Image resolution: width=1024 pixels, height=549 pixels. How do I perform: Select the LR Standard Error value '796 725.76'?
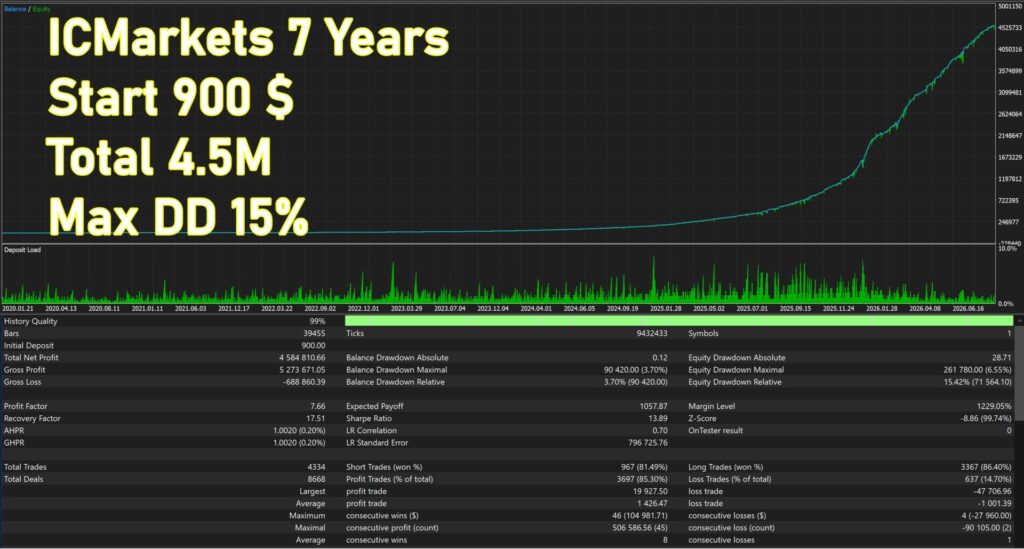(x=648, y=443)
